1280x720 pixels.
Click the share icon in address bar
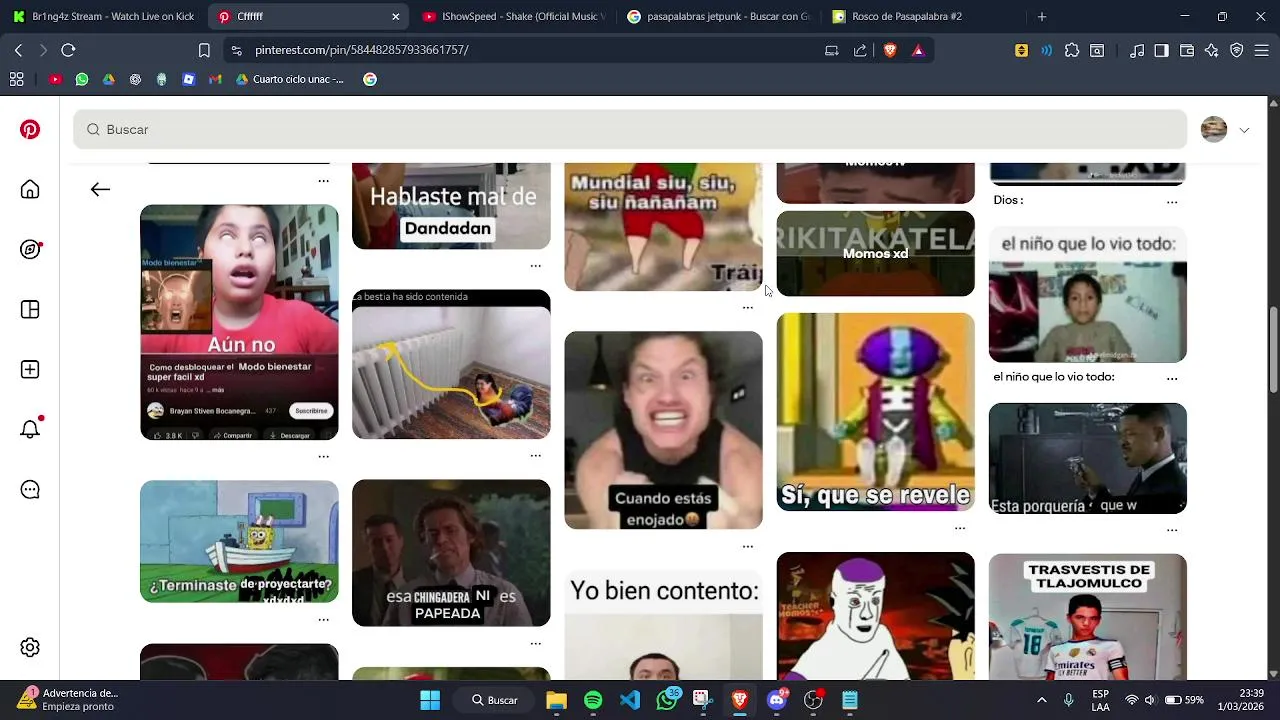860,50
